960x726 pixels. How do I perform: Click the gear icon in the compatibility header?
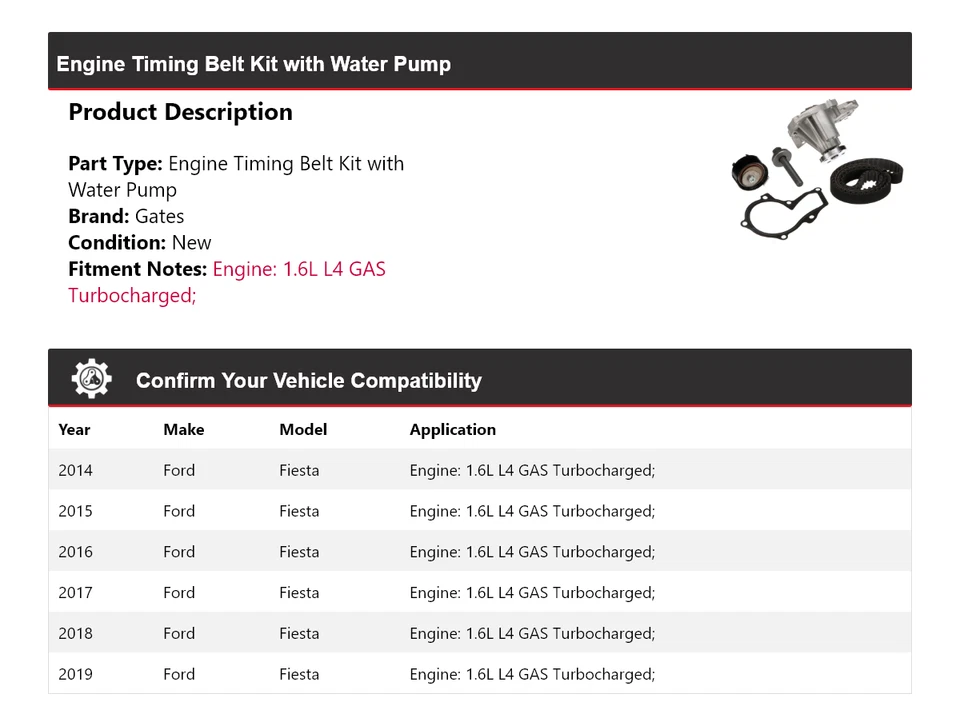(91, 380)
